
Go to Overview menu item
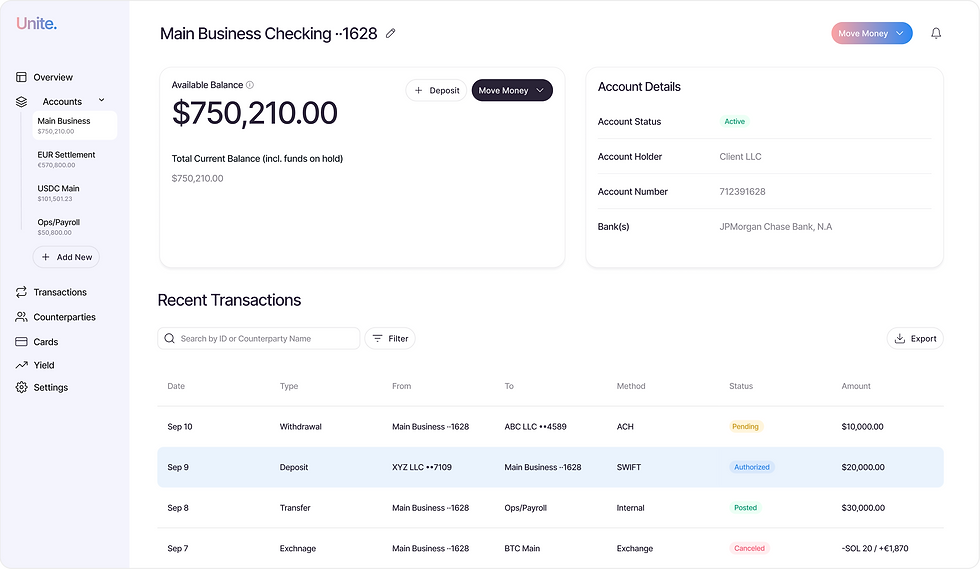(53, 78)
